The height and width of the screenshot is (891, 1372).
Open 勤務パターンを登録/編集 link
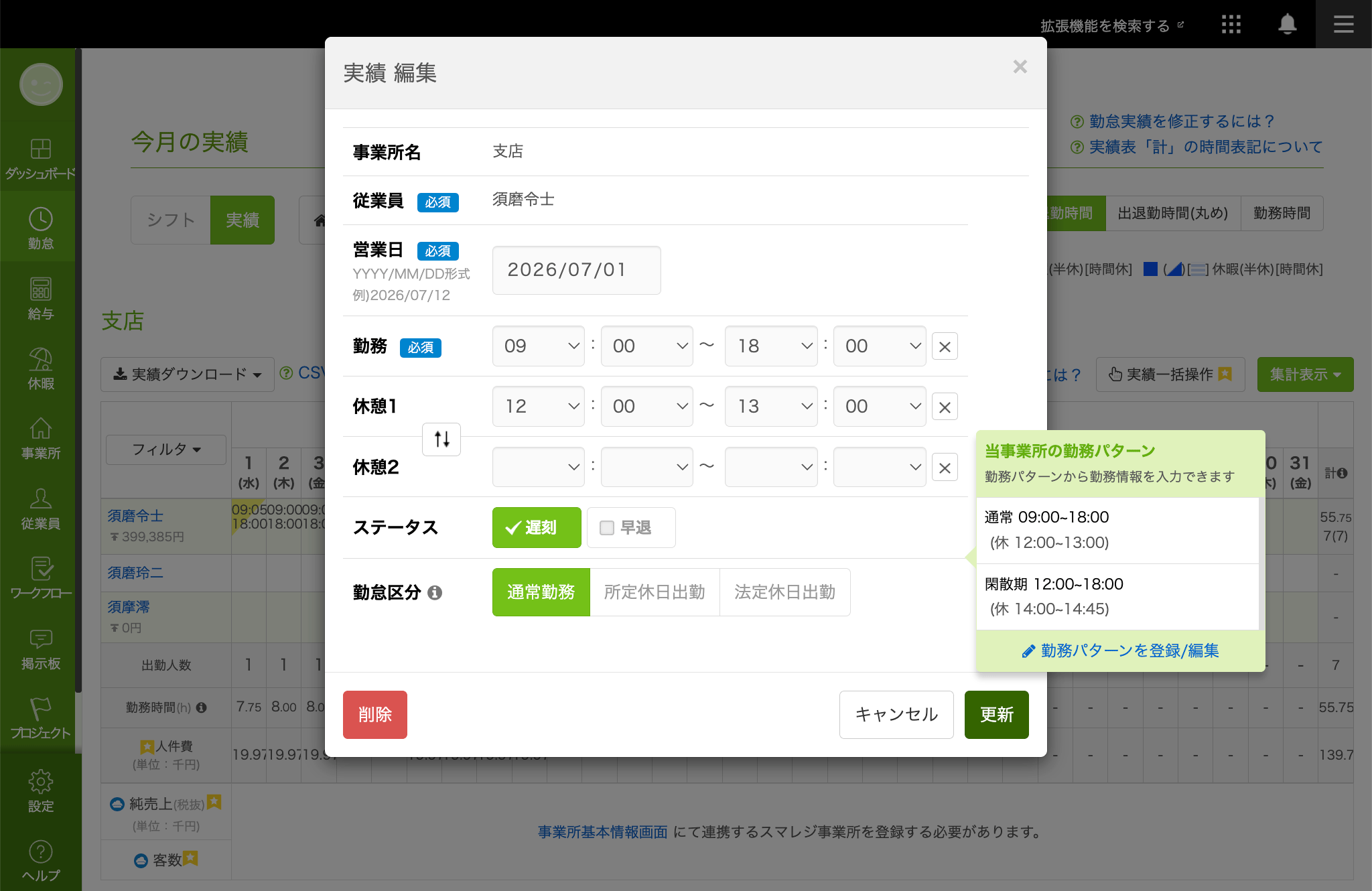[1120, 650]
